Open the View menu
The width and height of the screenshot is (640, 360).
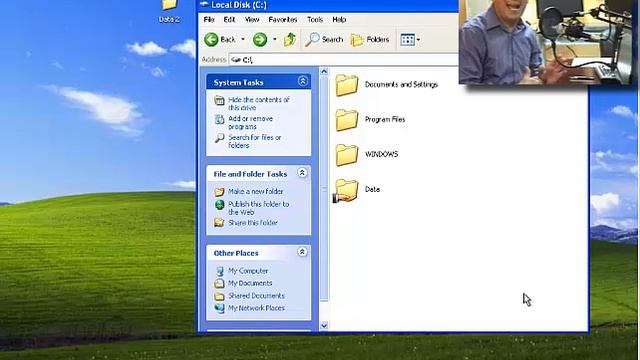tap(252, 19)
